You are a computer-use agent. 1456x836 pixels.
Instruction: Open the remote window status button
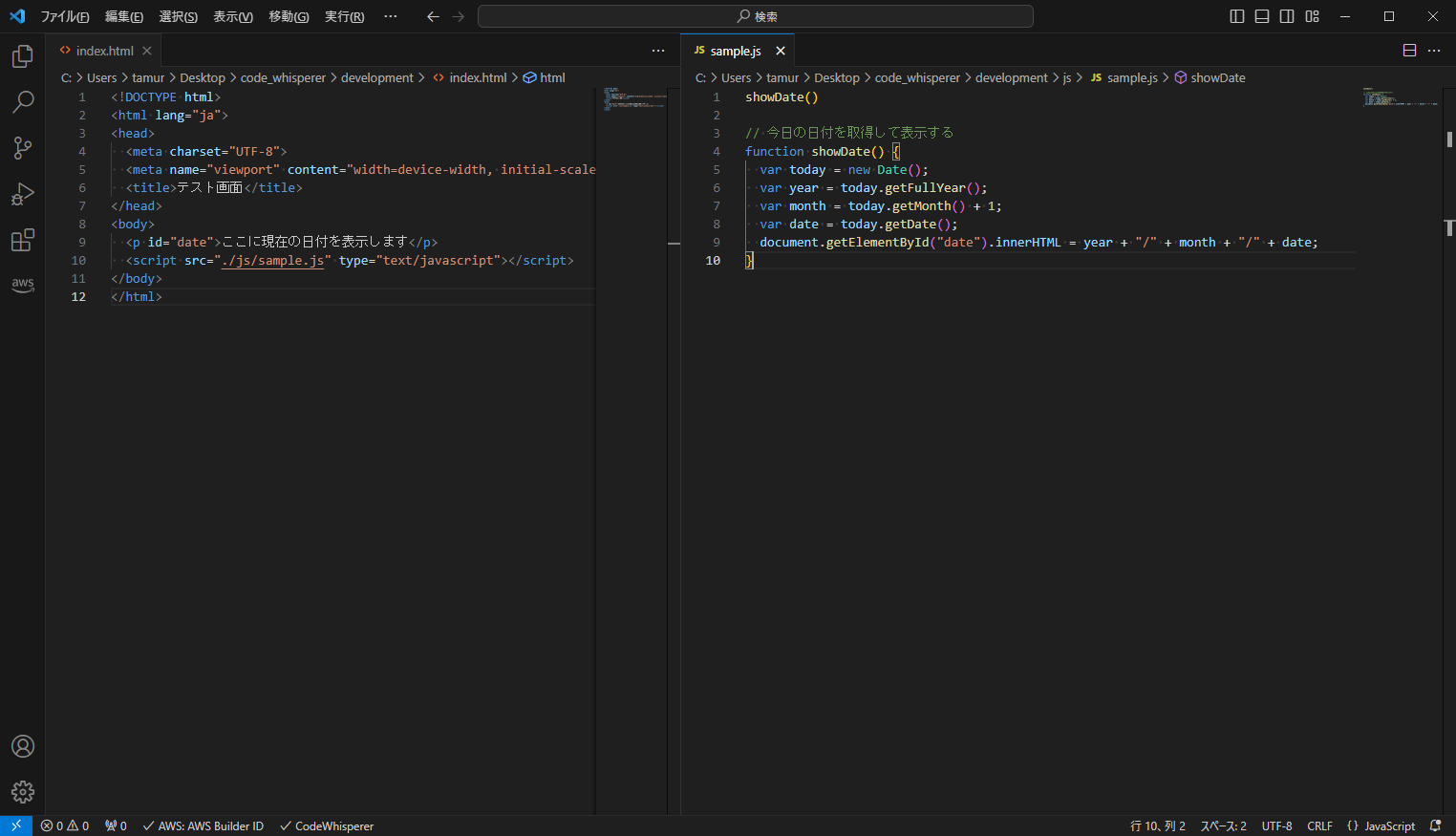(16, 825)
